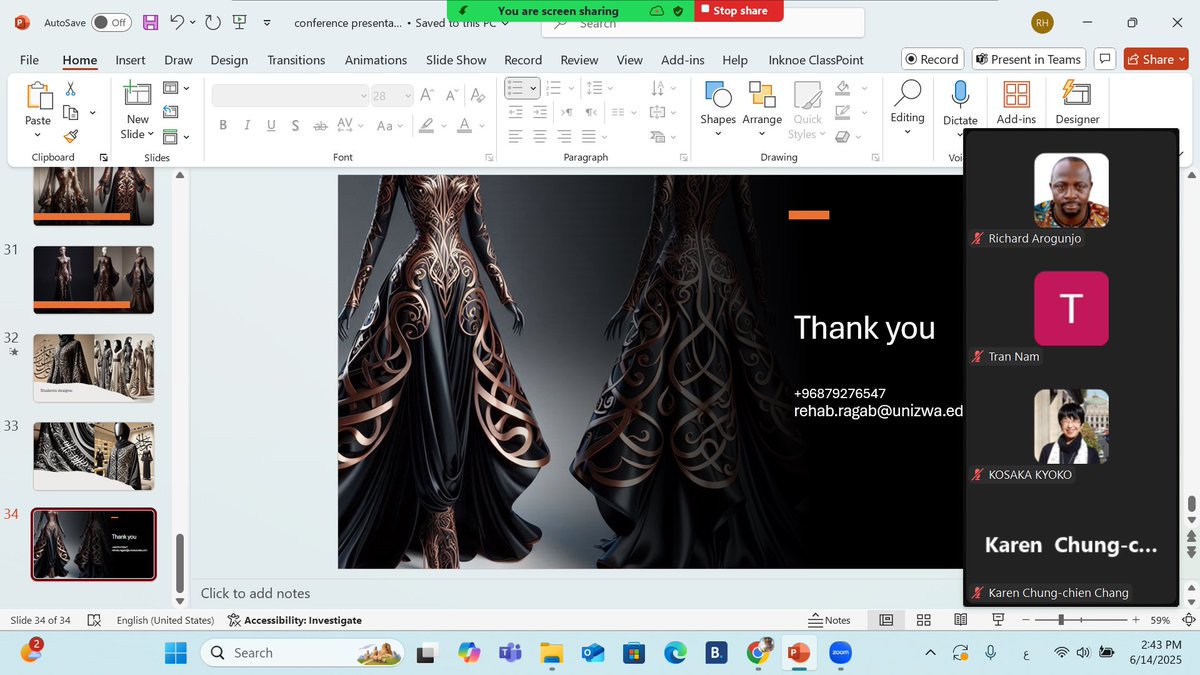Select slide 32 Students designs thumbnail
1200x675 pixels.
tap(94, 368)
